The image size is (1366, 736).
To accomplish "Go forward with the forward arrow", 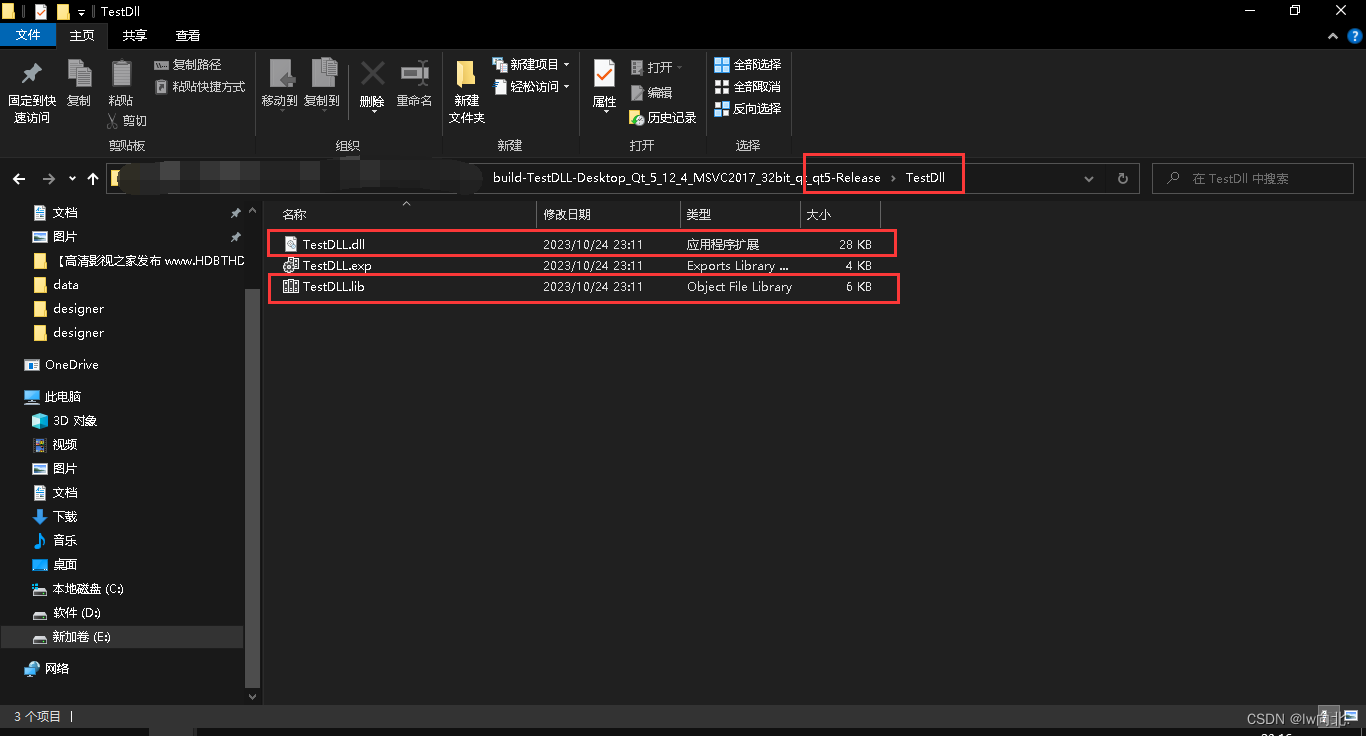I will pos(48,179).
